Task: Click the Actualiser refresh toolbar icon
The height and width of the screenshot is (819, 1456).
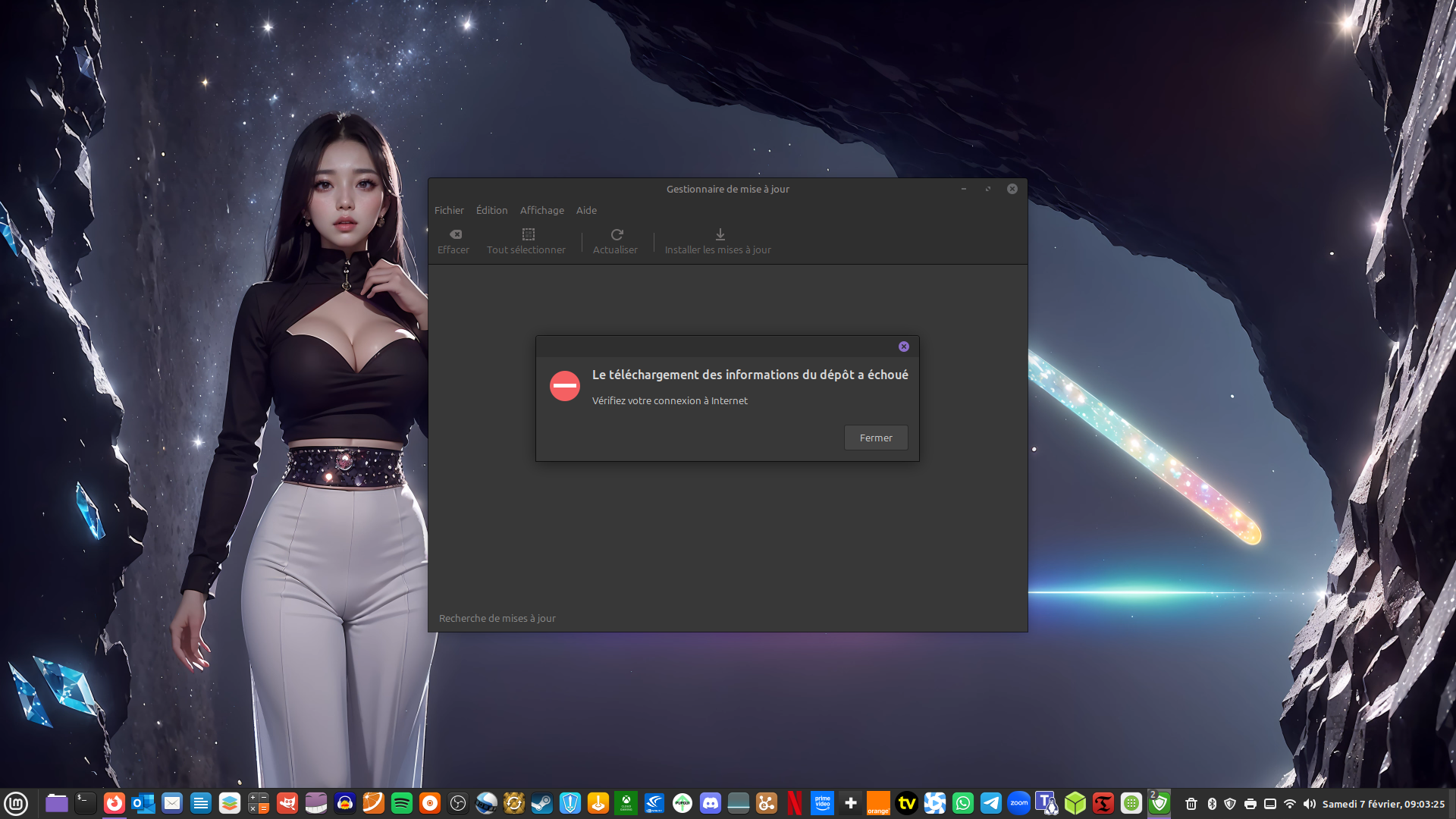Action: pos(617,235)
